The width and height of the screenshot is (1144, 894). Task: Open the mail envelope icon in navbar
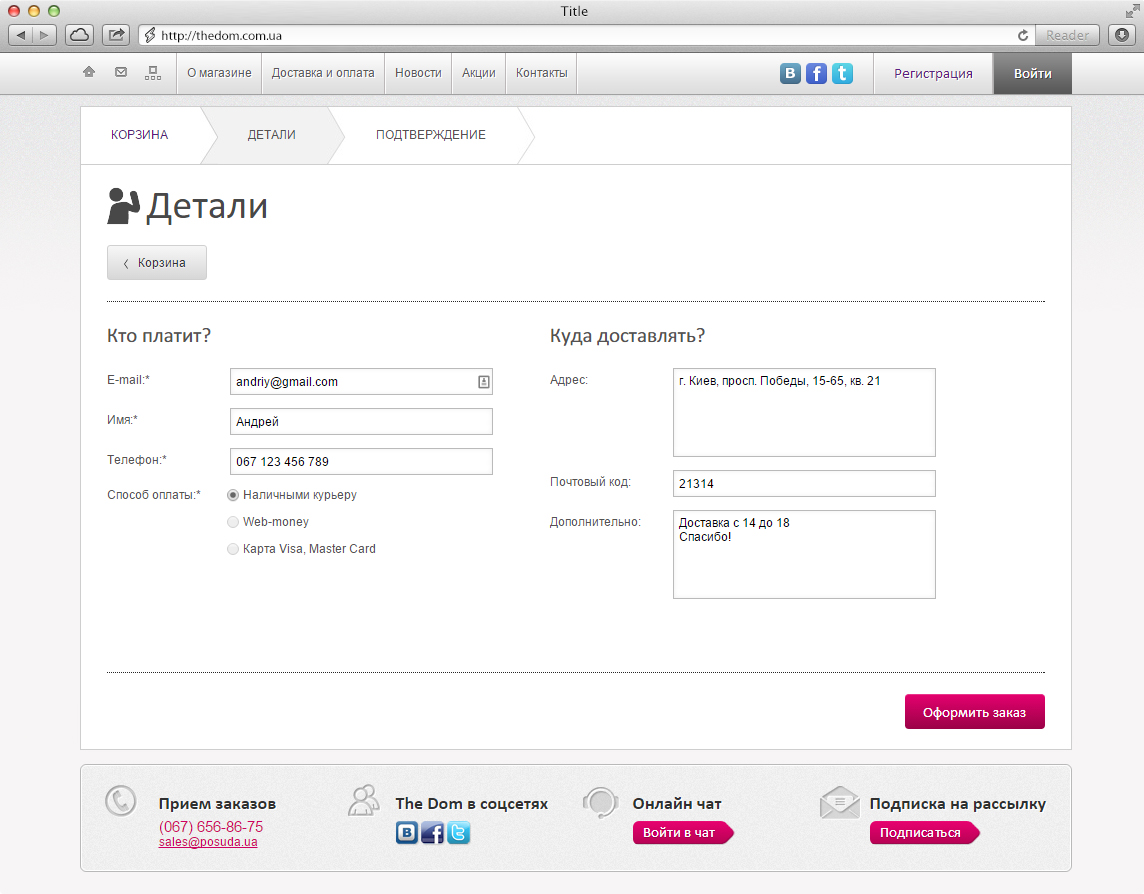pyautogui.click(x=121, y=72)
